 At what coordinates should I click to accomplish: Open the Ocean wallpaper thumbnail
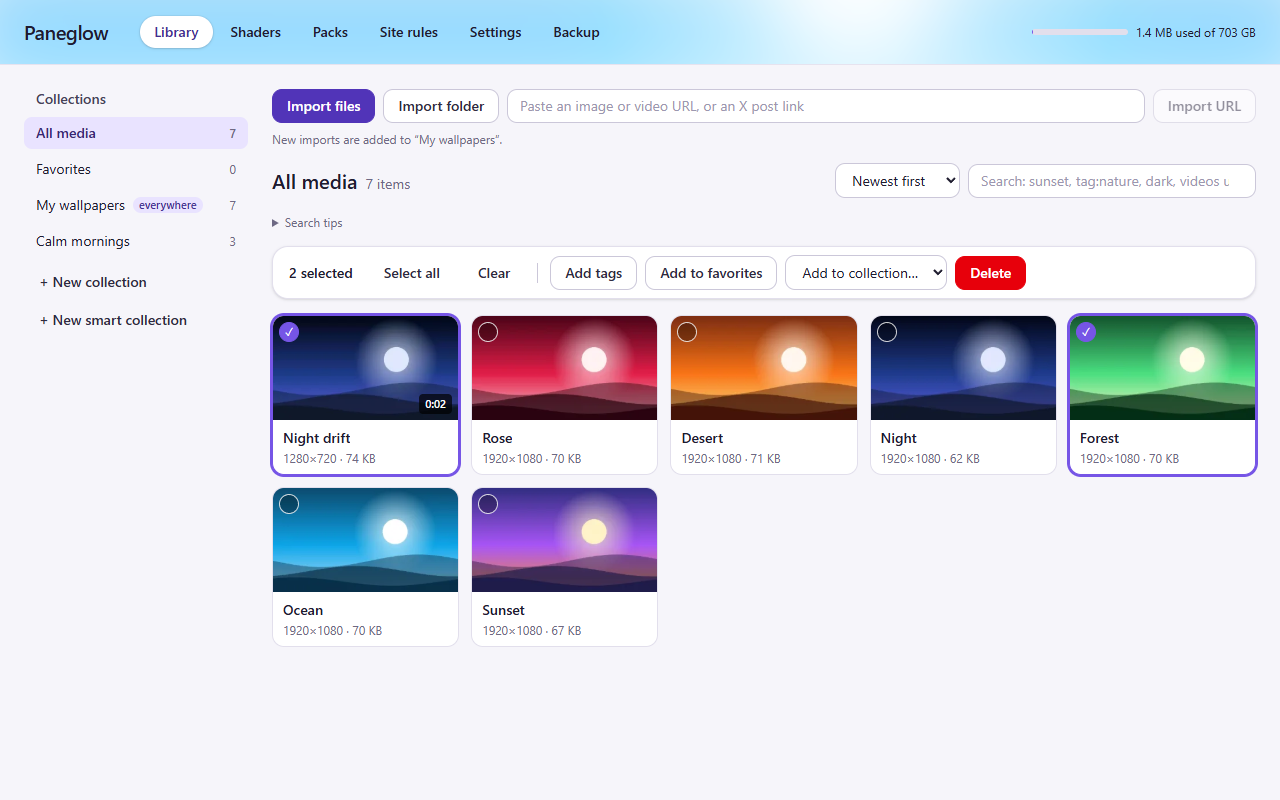click(x=366, y=540)
